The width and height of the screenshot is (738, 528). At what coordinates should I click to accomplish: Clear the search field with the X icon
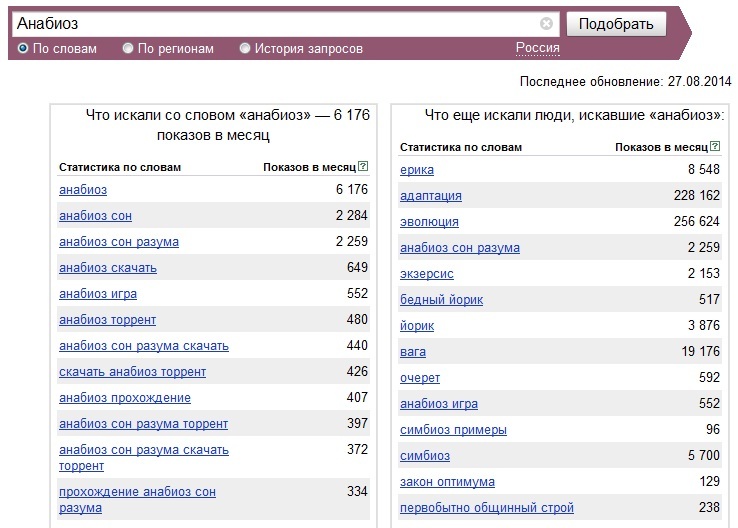point(546,24)
